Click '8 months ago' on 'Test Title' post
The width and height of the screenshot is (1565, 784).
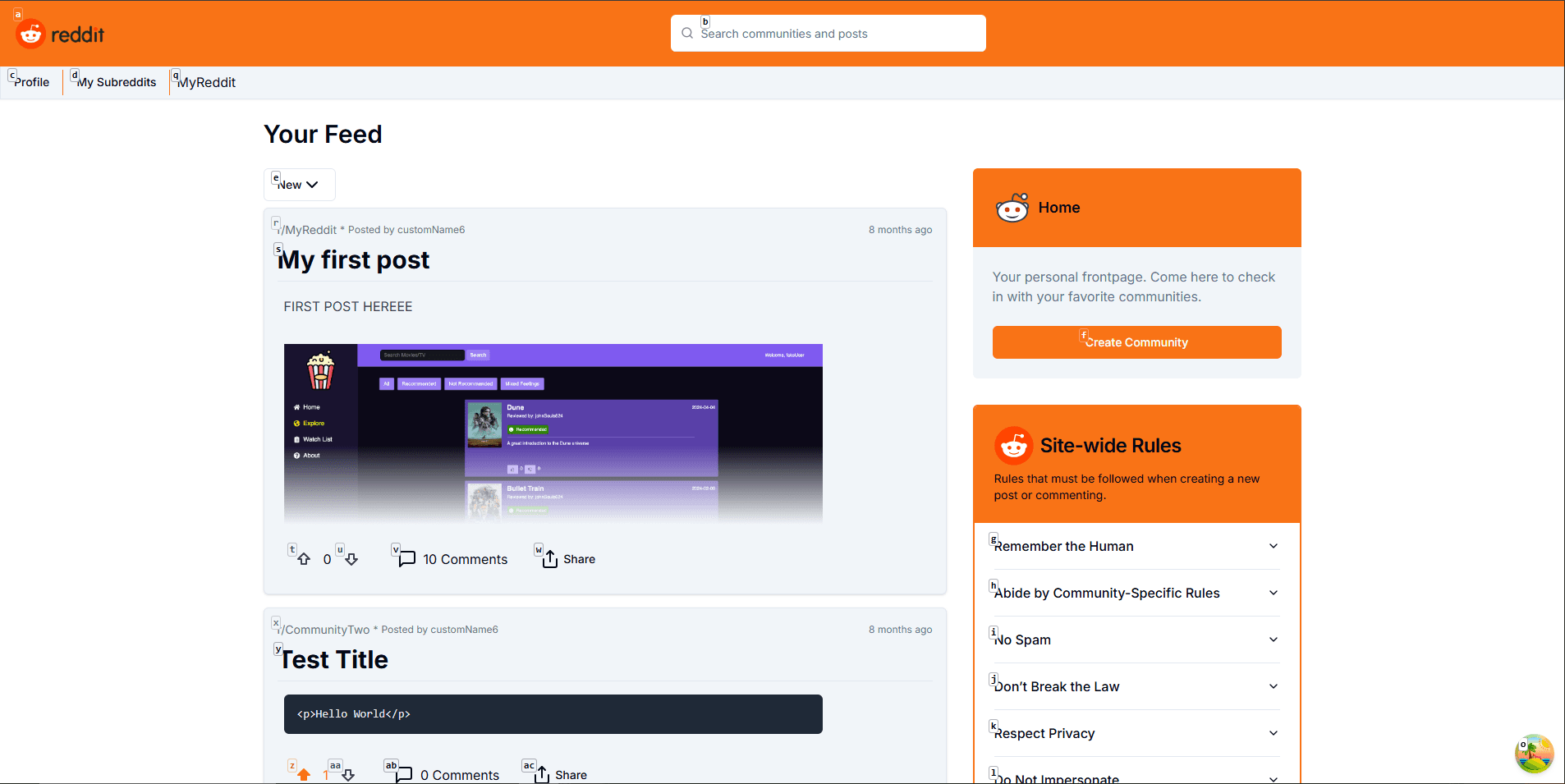(900, 630)
